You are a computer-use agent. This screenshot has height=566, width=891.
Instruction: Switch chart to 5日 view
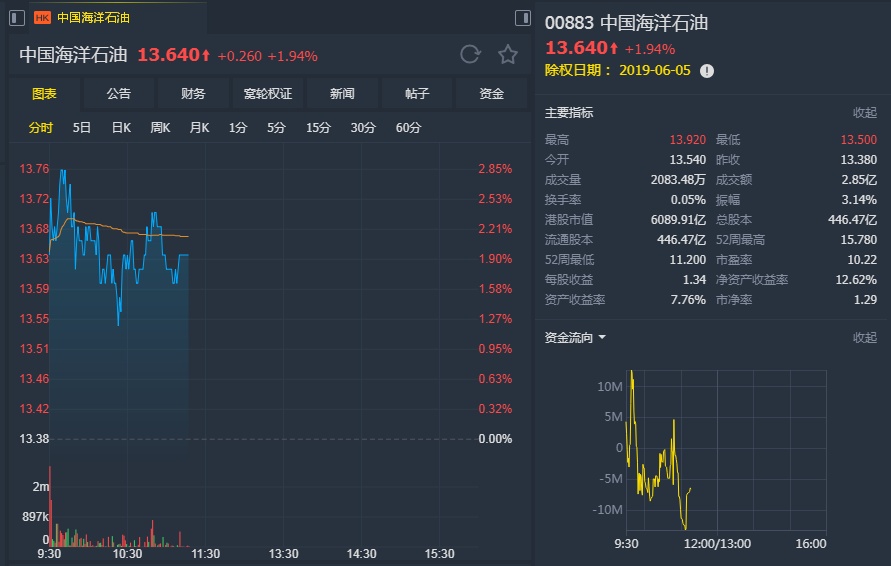click(82, 127)
